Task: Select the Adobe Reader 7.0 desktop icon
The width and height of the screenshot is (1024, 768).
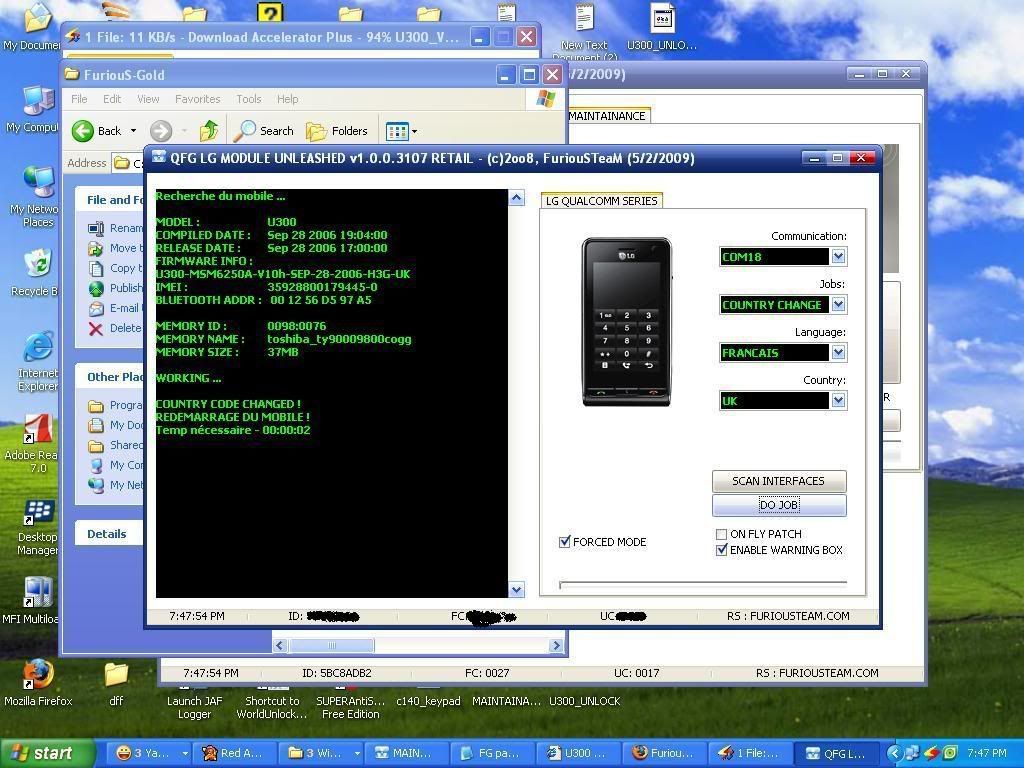Action: pyautogui.click(x=36, y=443)
